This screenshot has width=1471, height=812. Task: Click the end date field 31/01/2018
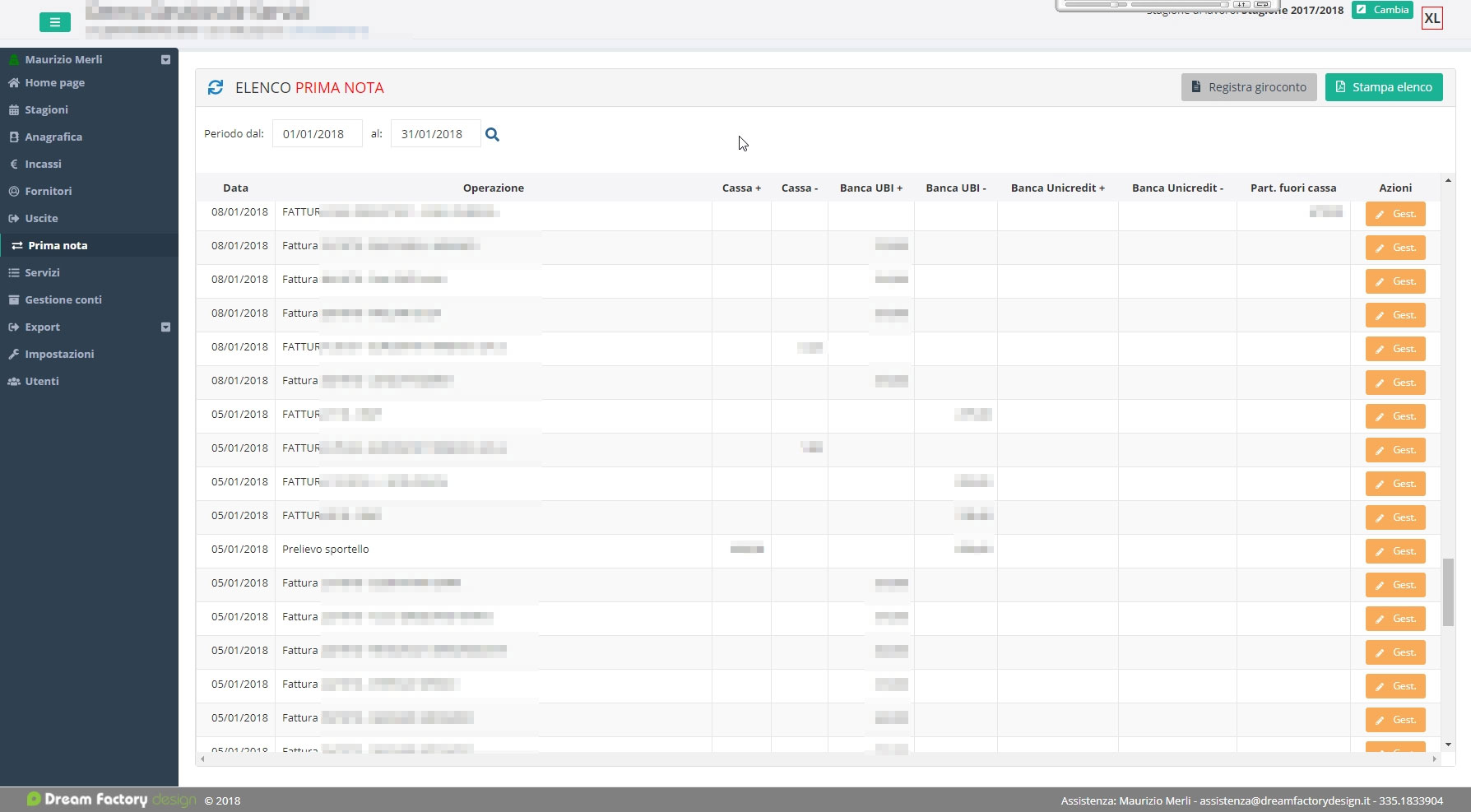436,134
